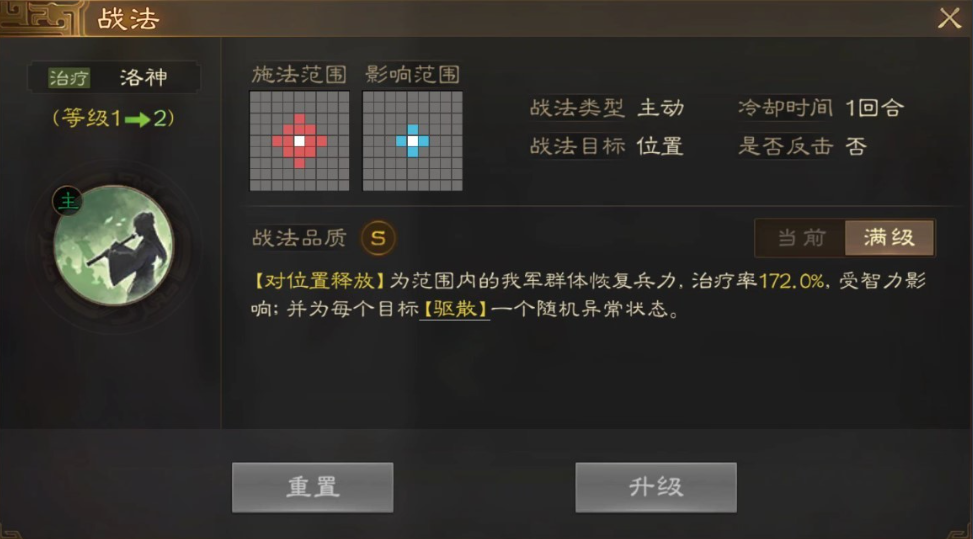Click the 冷却时间 1回合 field
Image resolution: width=973 pixels, height=539 pixels.
tap(820, 108)
